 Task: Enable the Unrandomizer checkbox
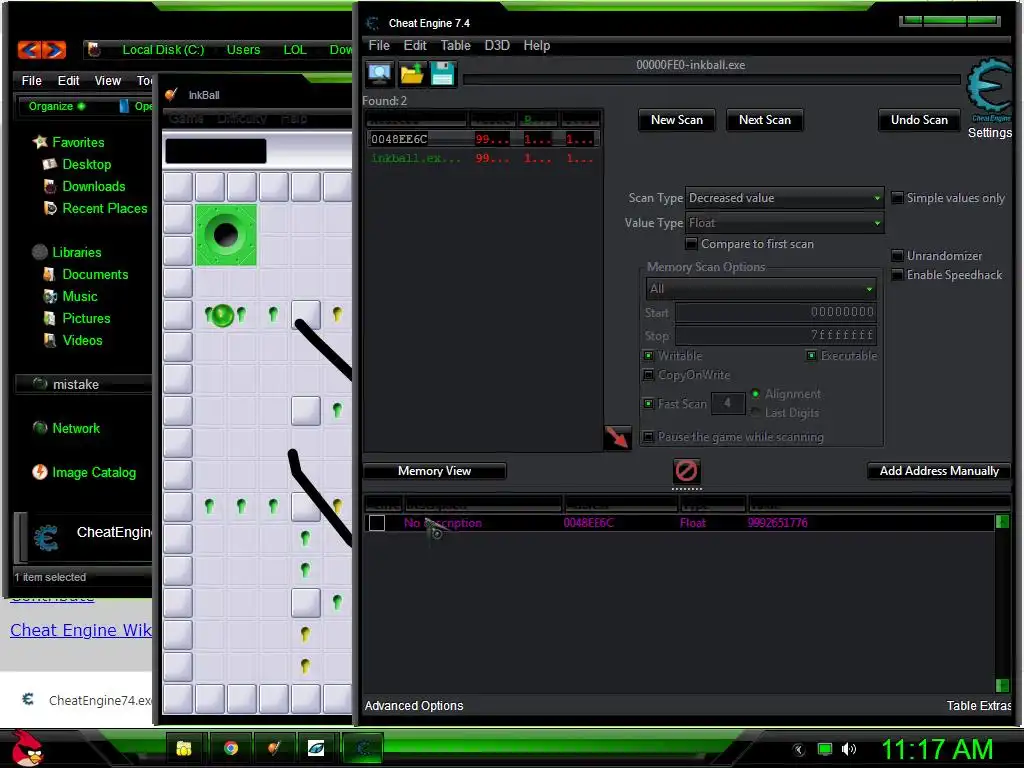click(898, 255)
